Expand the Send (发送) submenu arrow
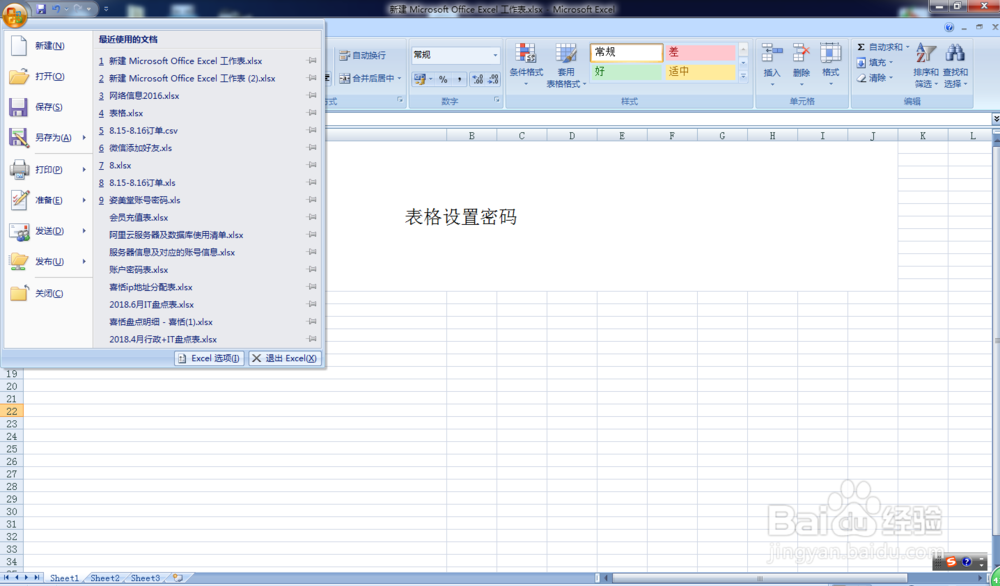Screen dimensions: 1000x586 click(84, 231)
